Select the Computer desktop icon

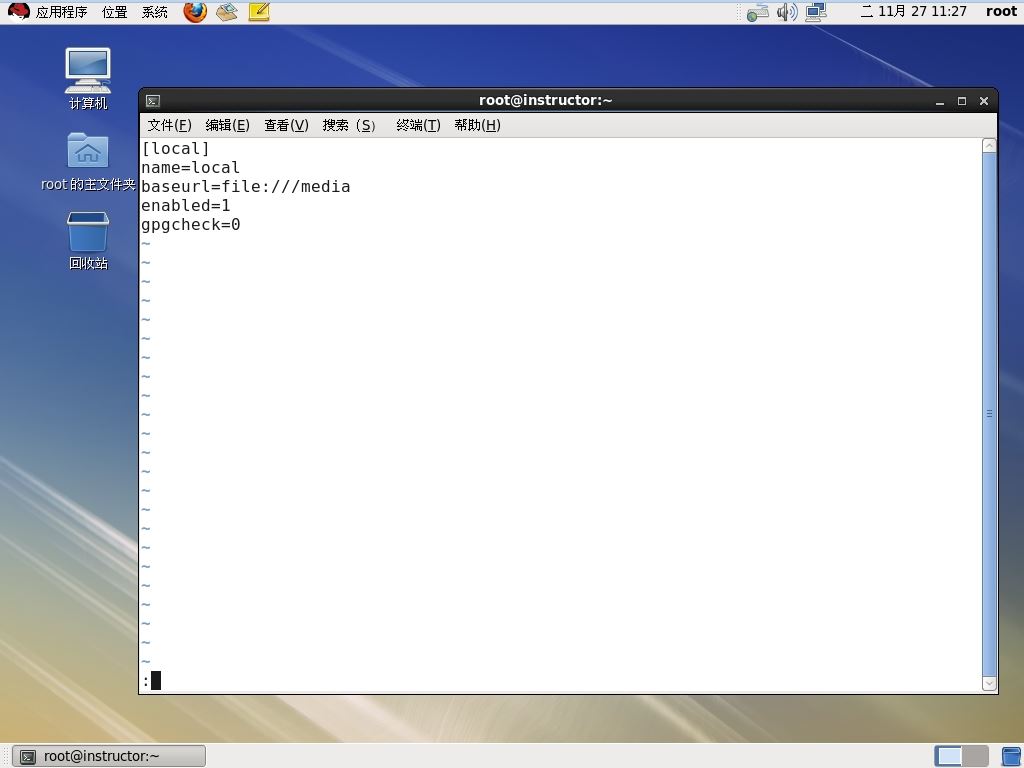coord(88,78)
